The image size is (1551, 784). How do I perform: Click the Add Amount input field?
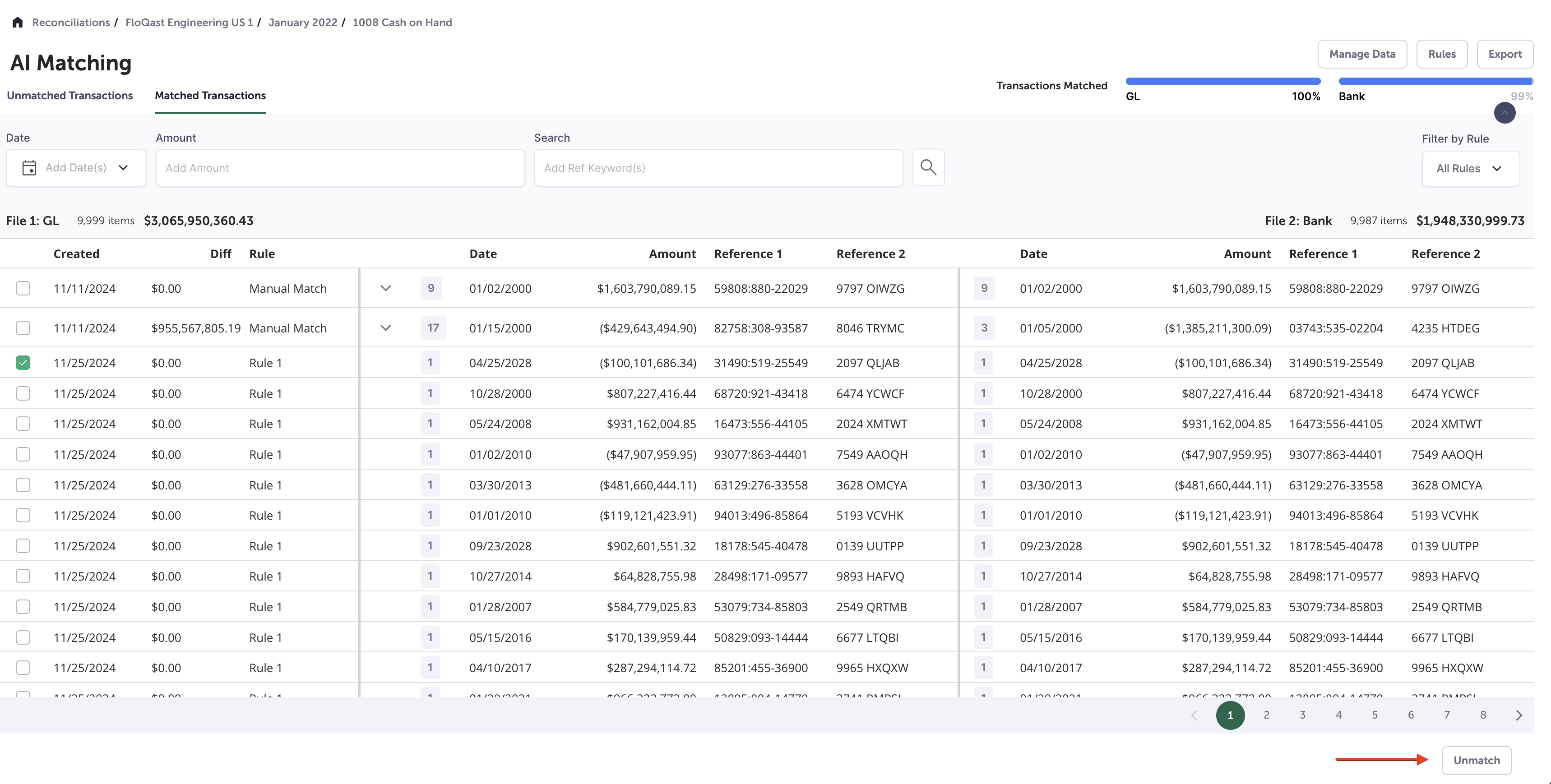340,168
